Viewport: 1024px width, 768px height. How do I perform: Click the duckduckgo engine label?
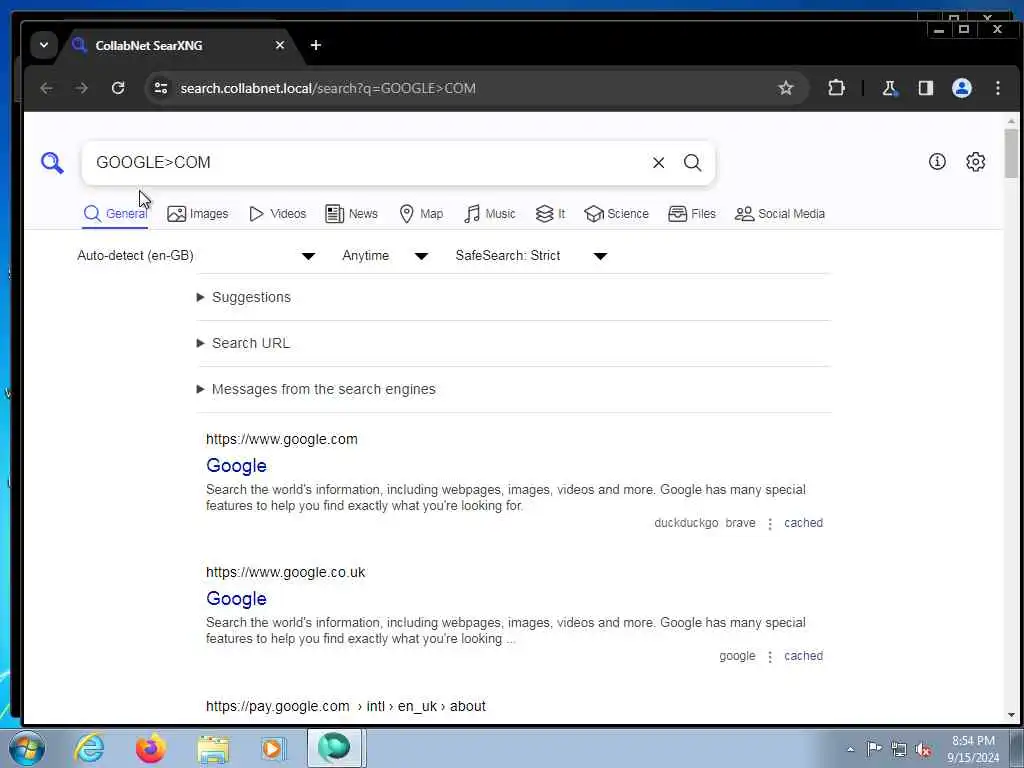[686, 523]
